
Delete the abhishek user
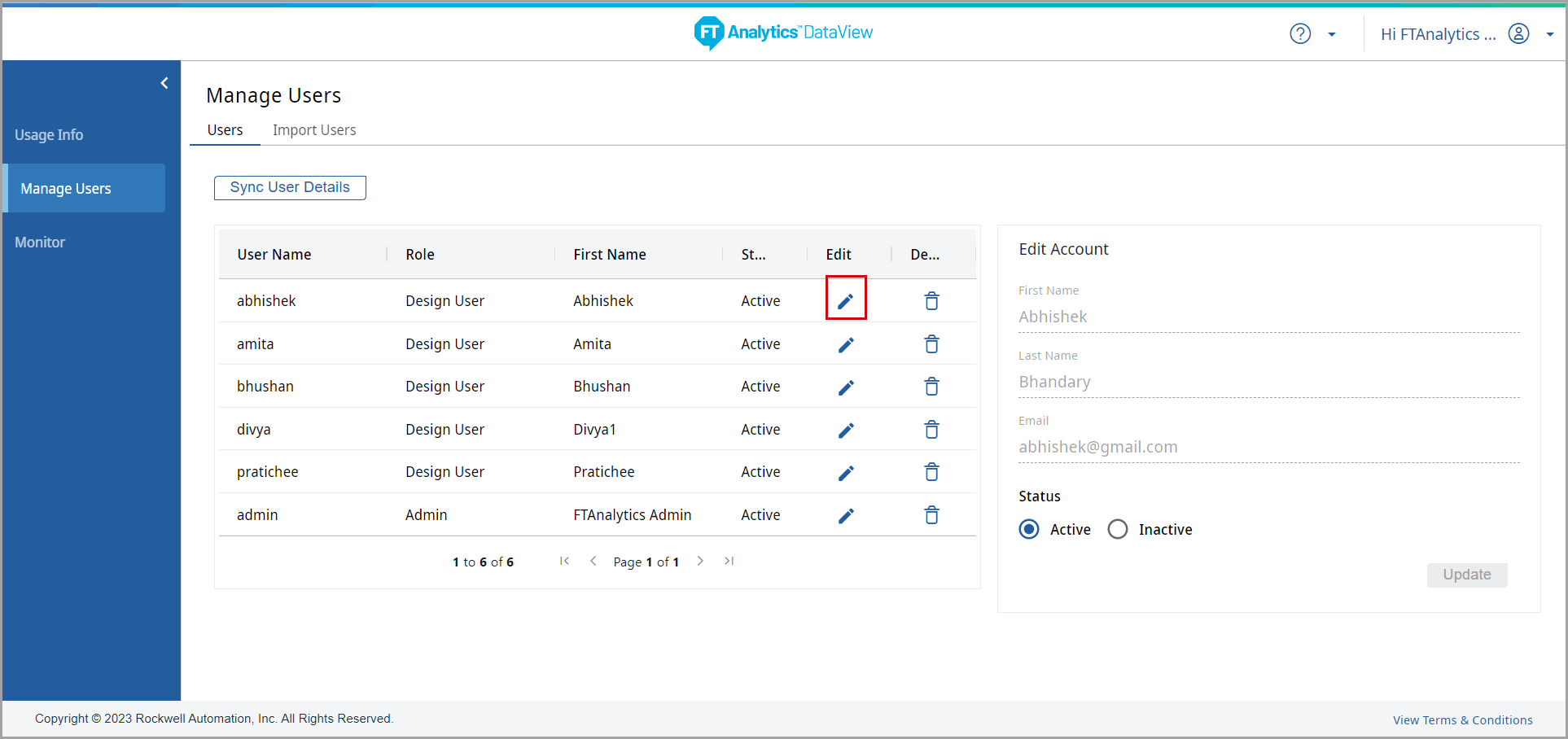coord(932,301)
